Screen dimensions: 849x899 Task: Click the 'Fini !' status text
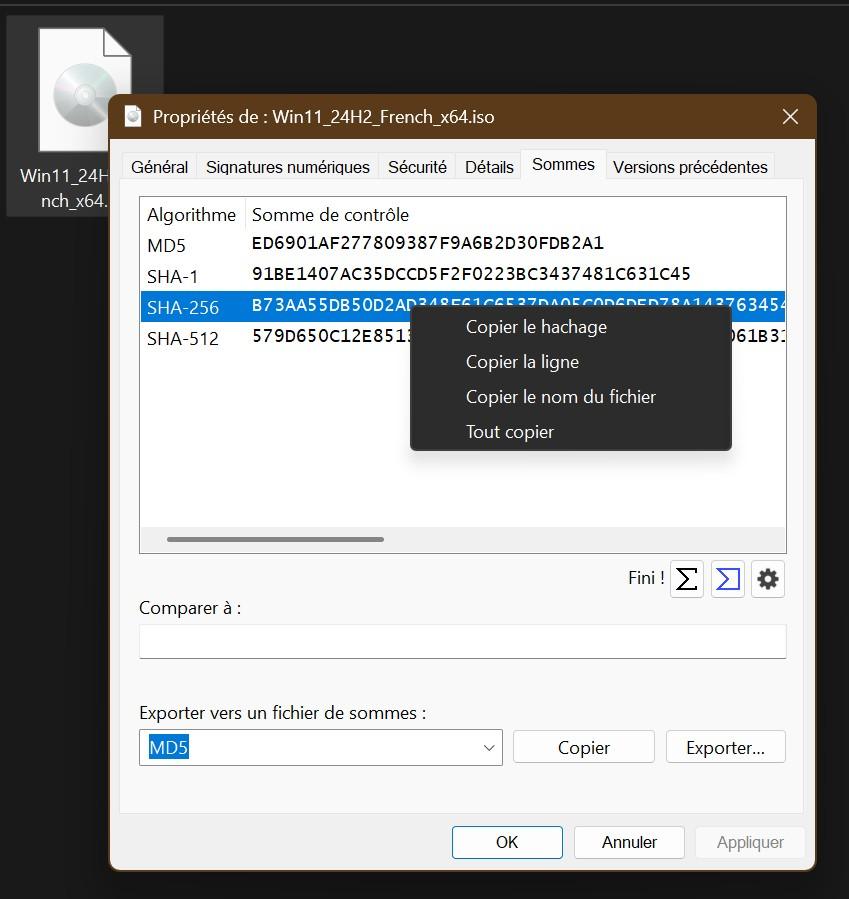pyautogui.click(x=646, y=578)
